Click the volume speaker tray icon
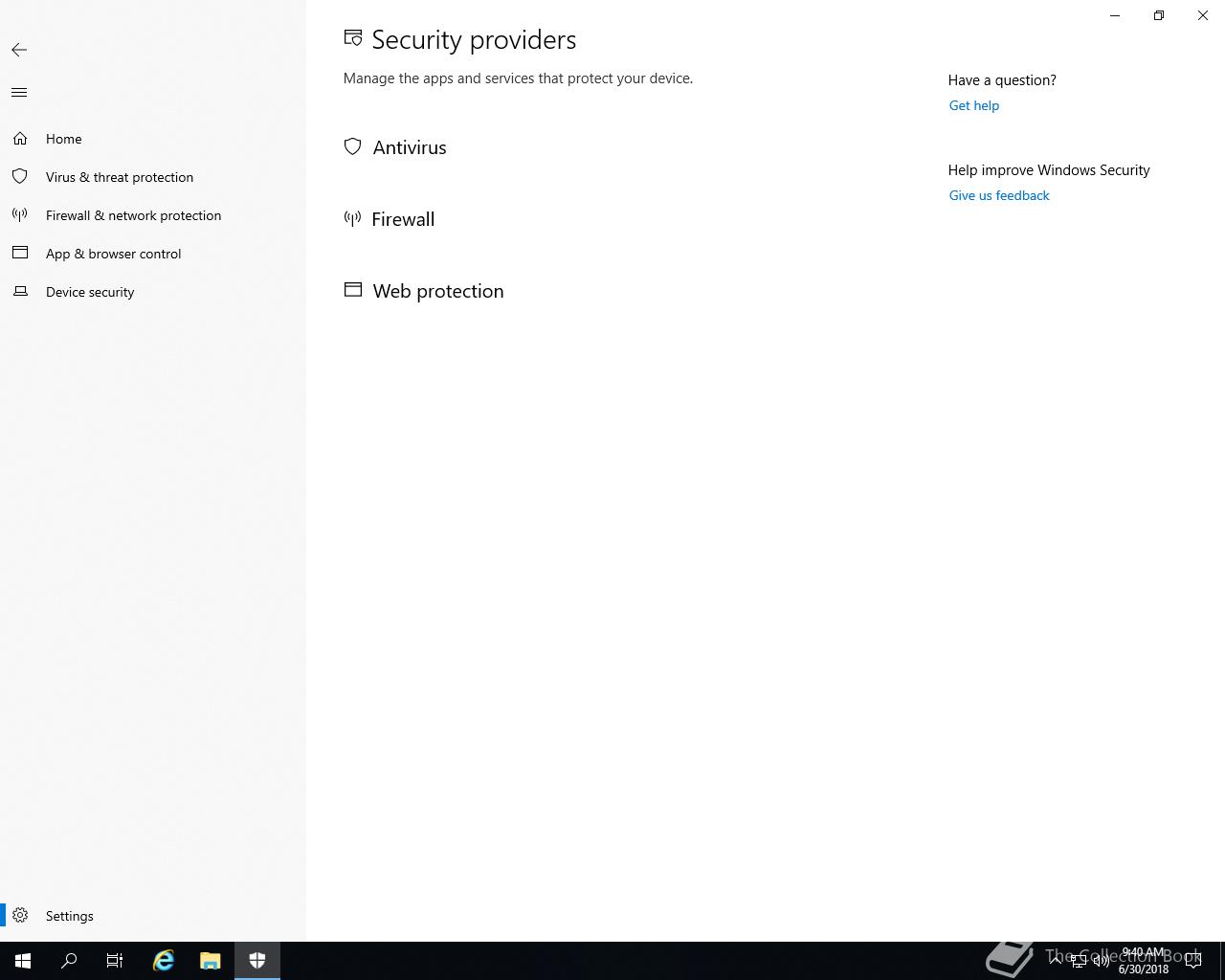1225x980 pixels. 1101,961
